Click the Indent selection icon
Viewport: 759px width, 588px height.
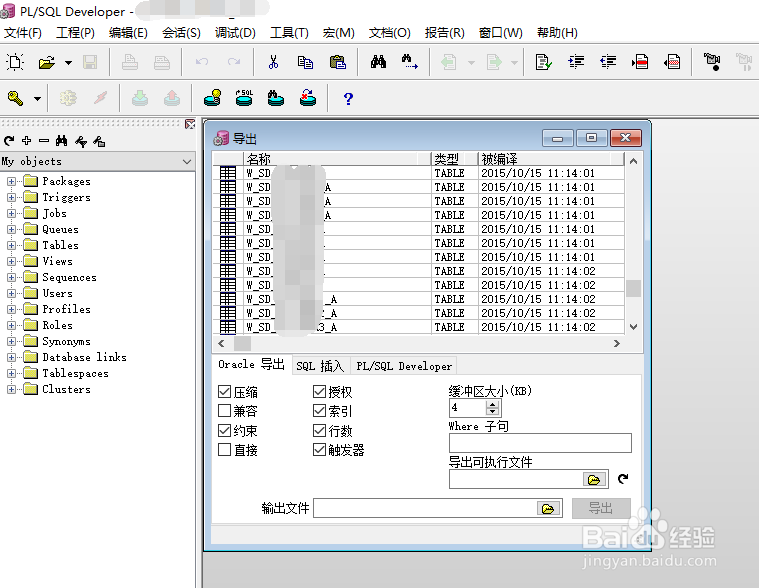576,61
